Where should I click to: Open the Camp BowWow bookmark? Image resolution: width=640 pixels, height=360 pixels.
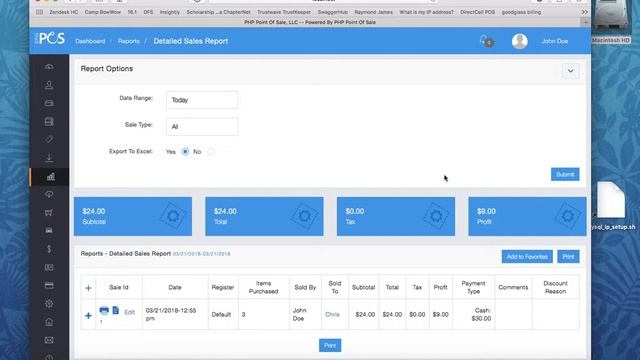click(x=103, y=12)
